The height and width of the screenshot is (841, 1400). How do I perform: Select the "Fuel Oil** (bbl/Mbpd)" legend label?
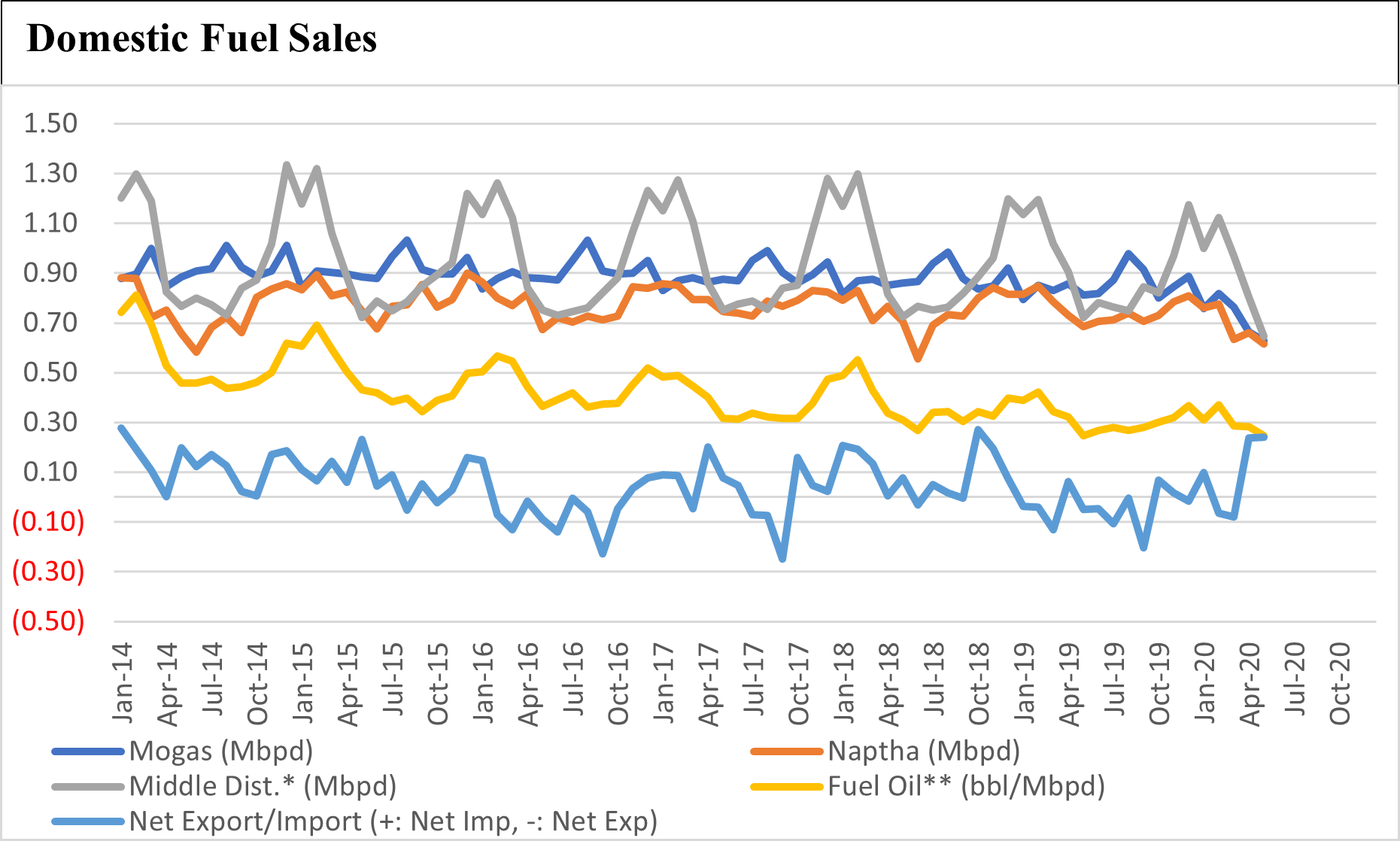(966, 787)
